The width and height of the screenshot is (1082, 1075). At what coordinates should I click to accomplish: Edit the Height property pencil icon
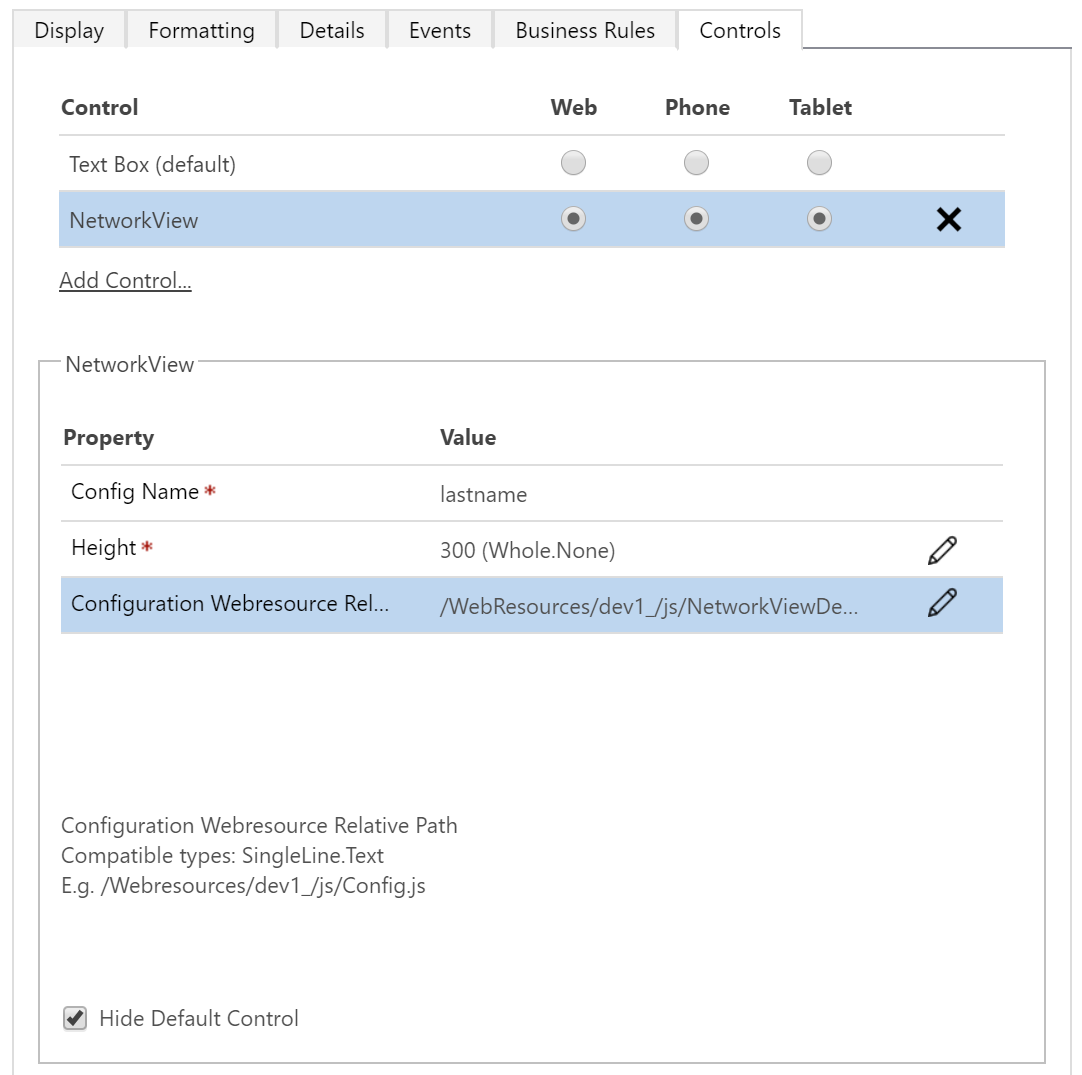point(942,550)
